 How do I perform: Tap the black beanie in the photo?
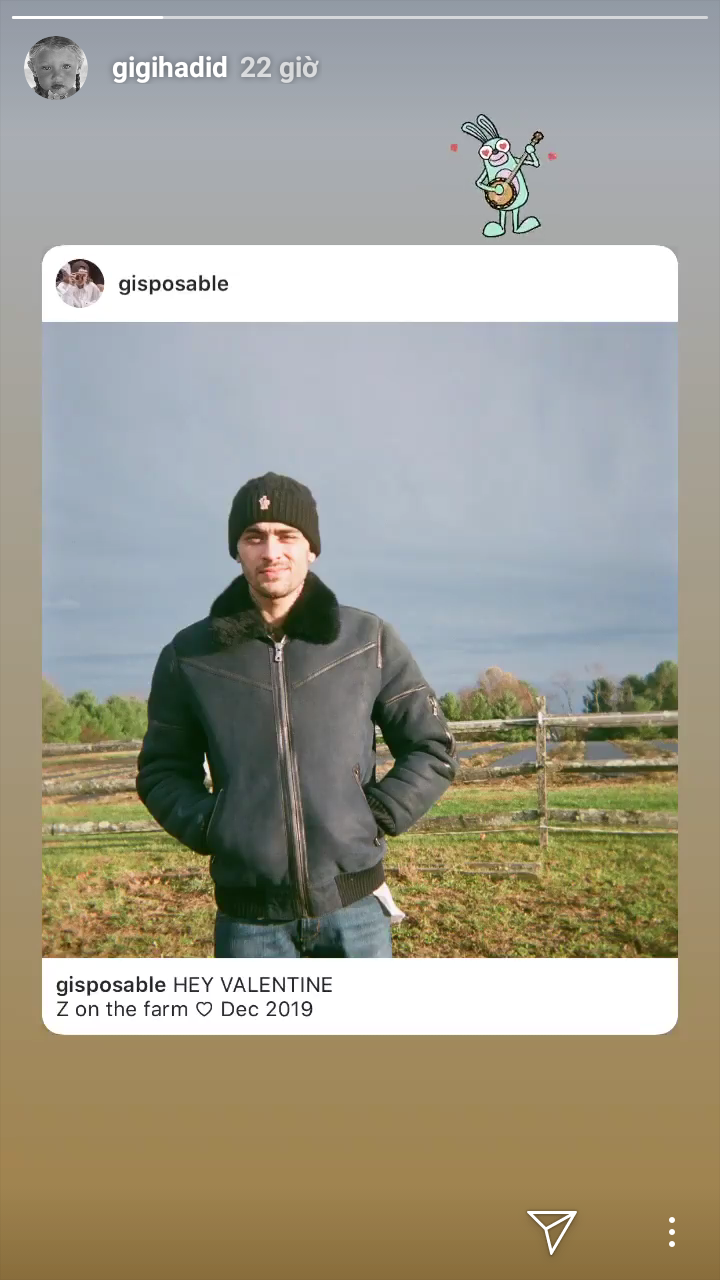(x=274, y=514)
